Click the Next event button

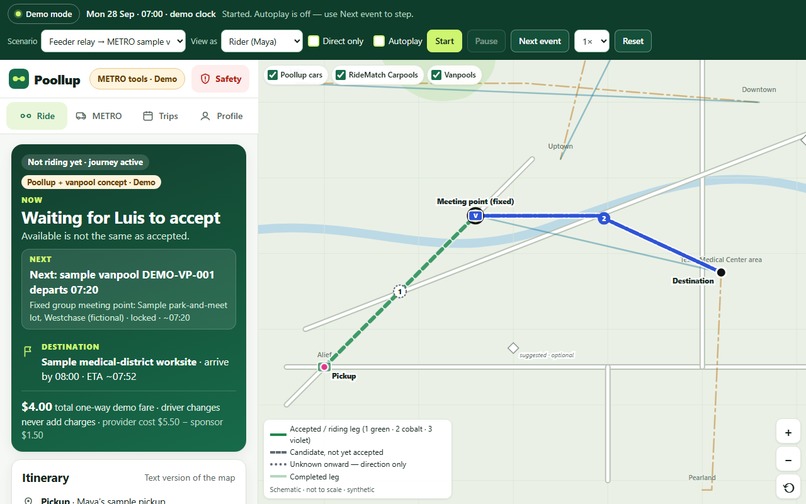pos(540,41)
